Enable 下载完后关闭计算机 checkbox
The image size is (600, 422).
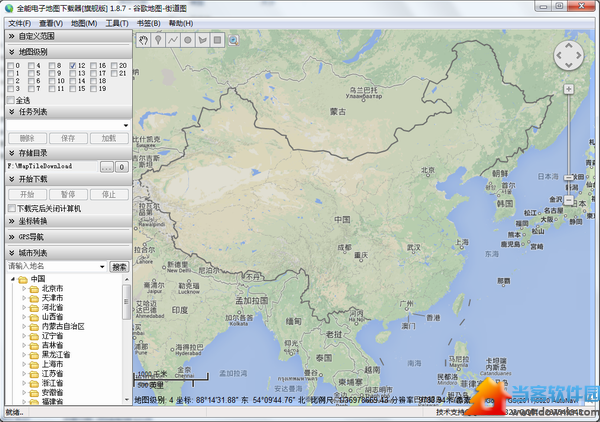11,209
